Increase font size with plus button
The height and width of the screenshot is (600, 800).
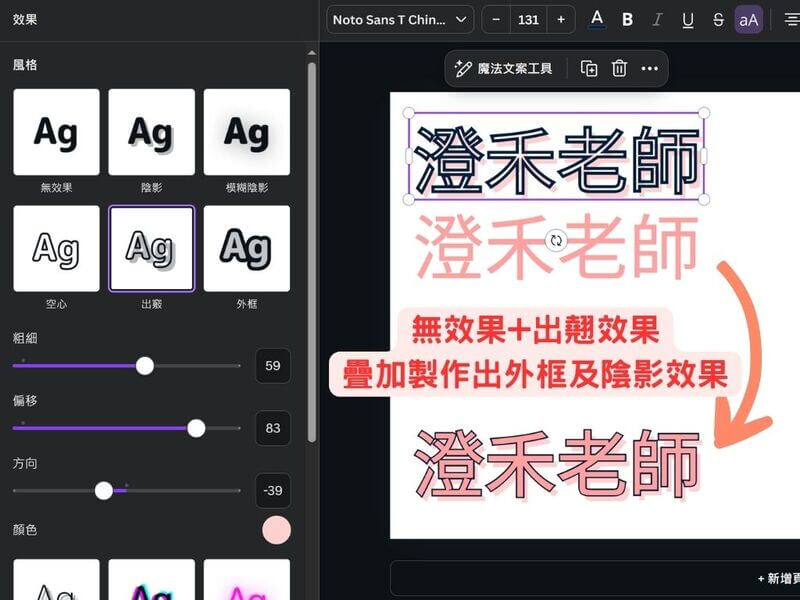click(561, 19)
